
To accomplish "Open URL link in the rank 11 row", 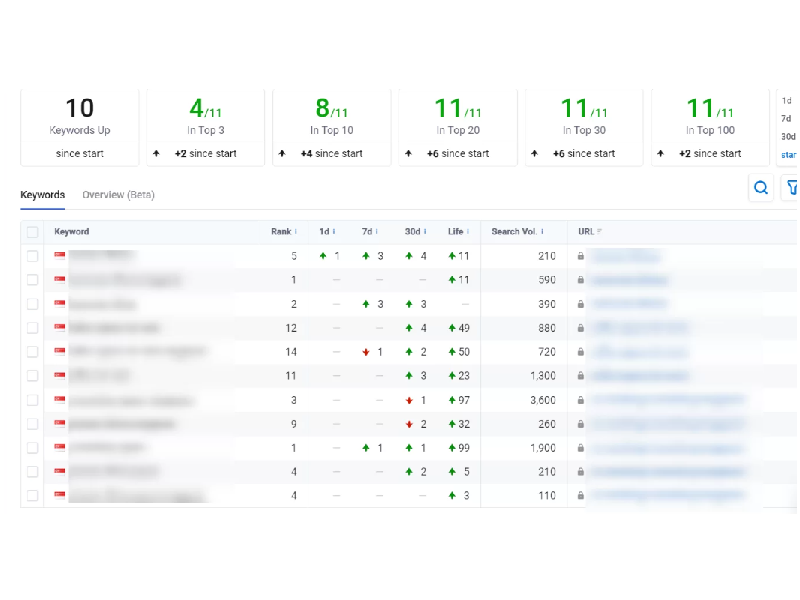I will pos(640,376).
